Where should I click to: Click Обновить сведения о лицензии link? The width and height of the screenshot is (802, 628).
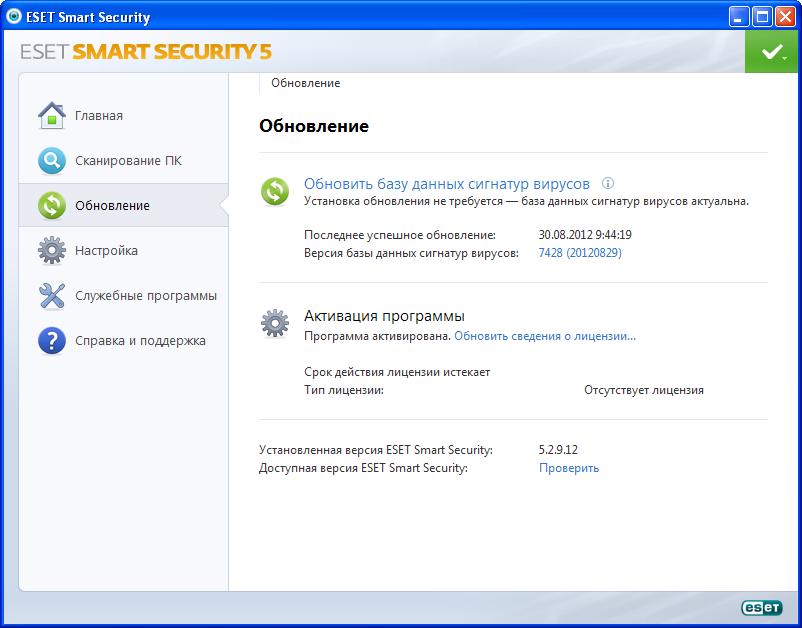545,336
